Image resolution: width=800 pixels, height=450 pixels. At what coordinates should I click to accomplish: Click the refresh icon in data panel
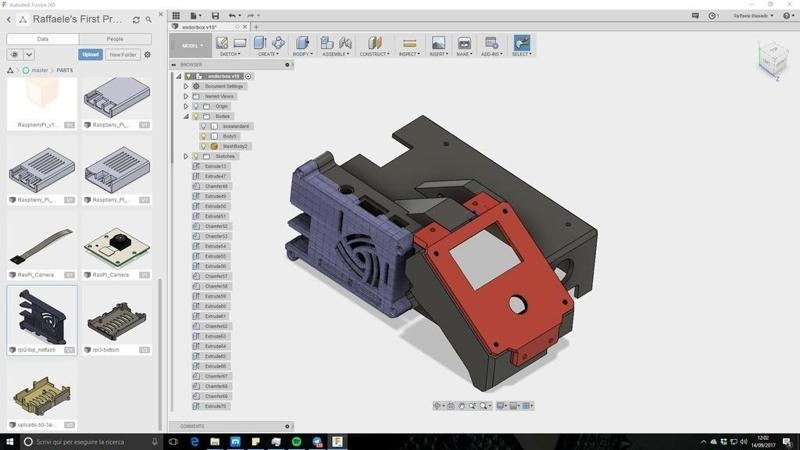136,20
